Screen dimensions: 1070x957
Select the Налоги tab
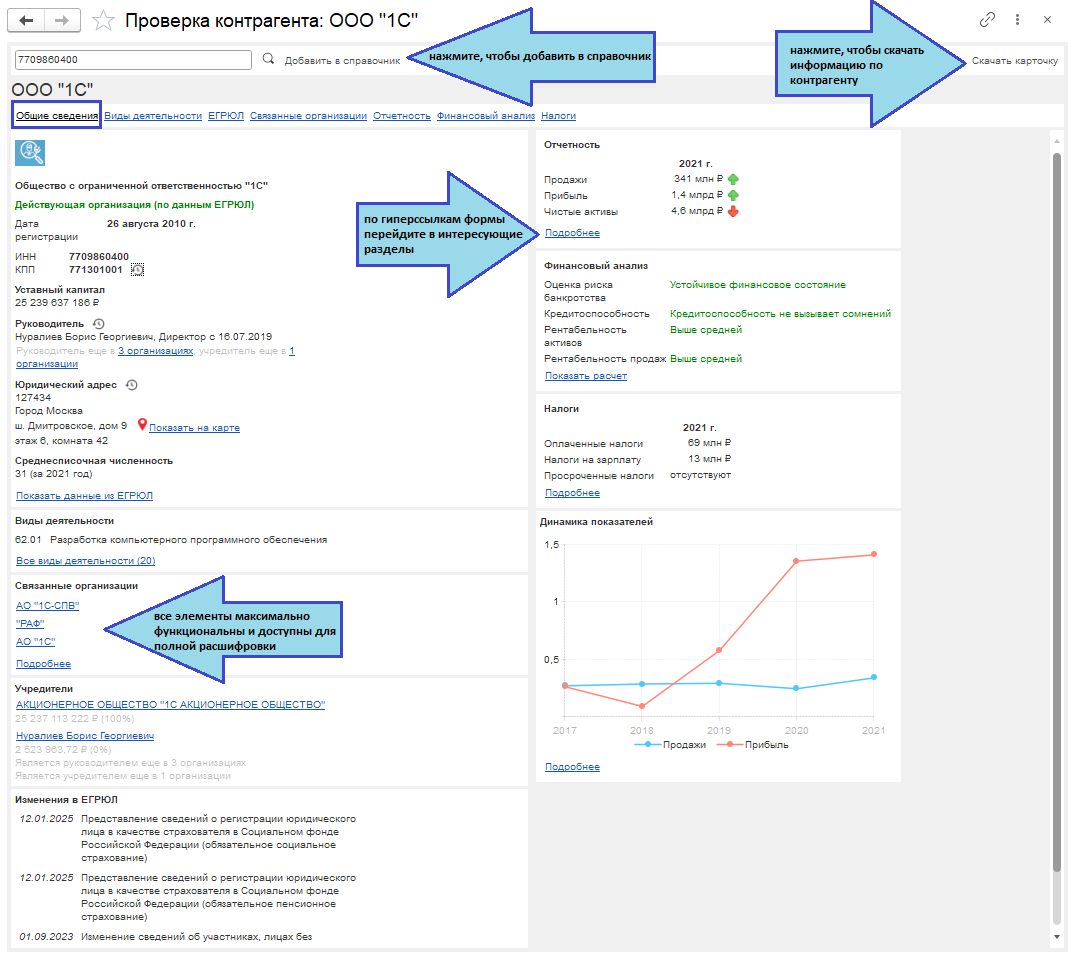[x=558, y=116]
